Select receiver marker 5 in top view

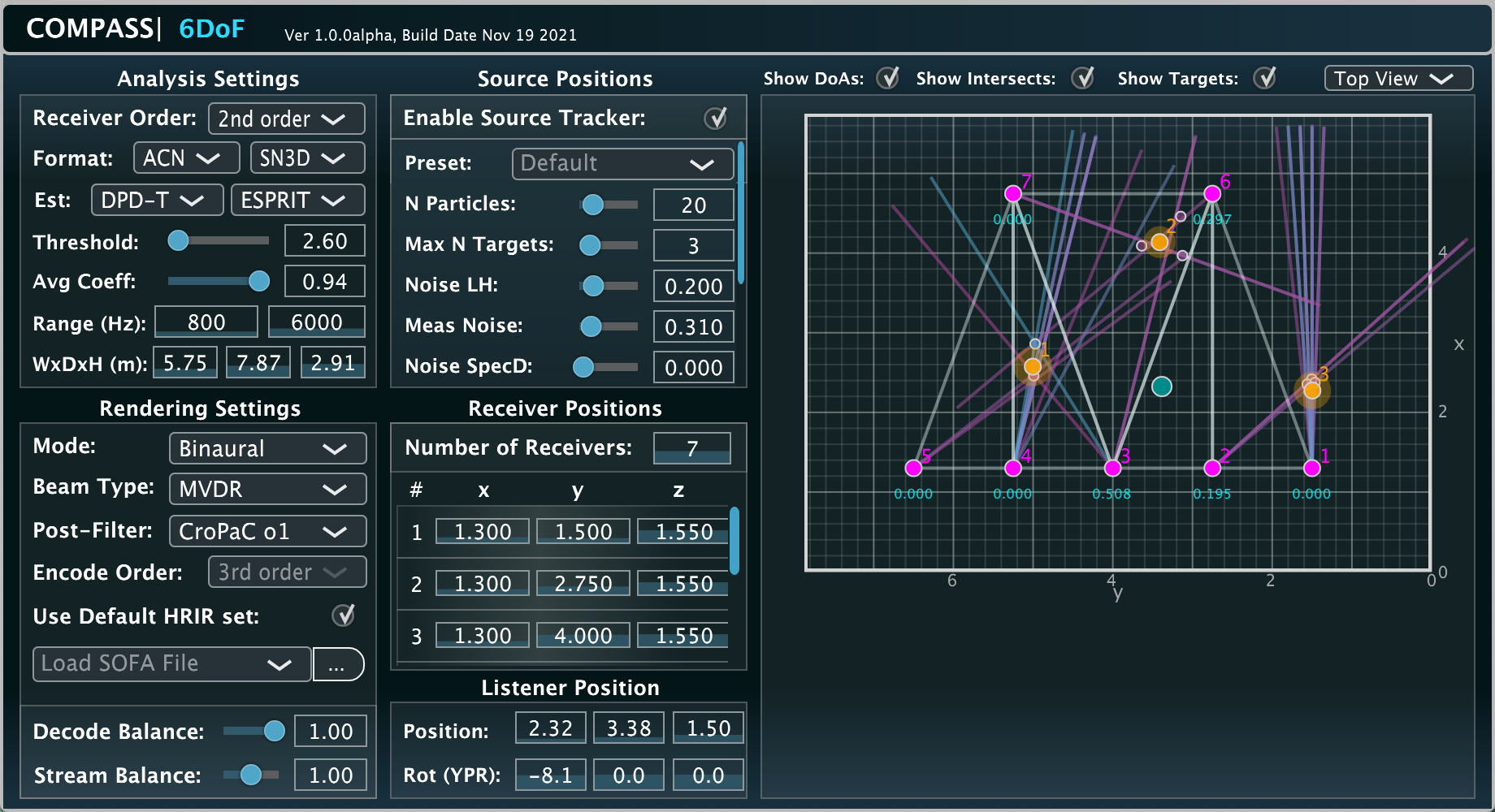coord(913,468)
